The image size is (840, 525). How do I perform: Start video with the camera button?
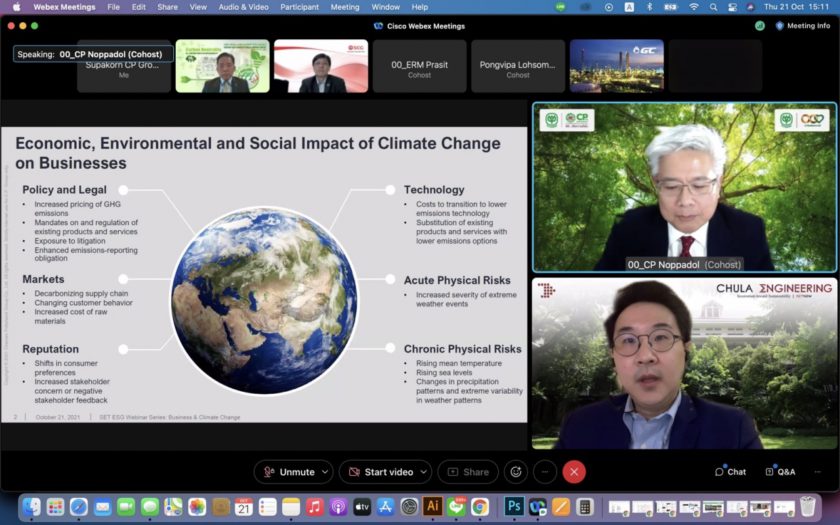(379, 472)
